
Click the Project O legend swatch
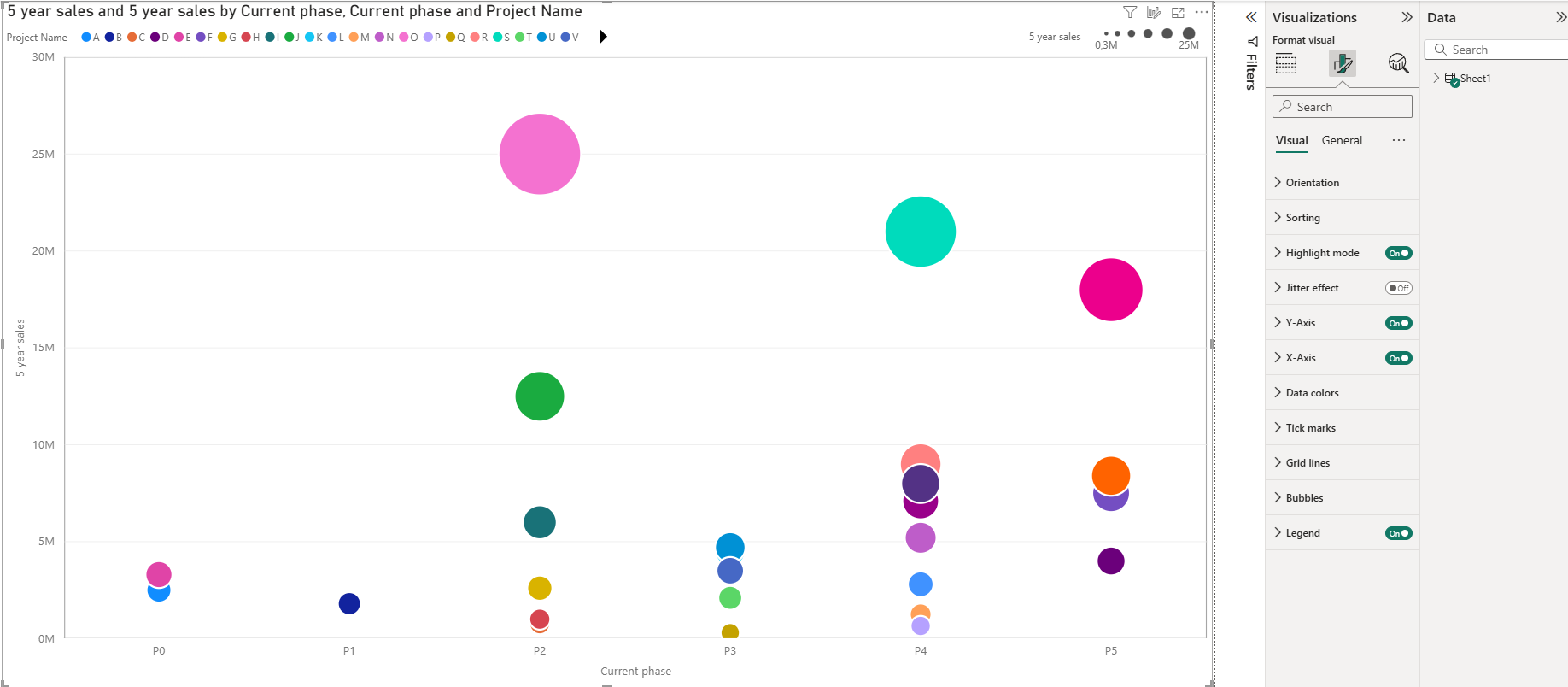404,37
